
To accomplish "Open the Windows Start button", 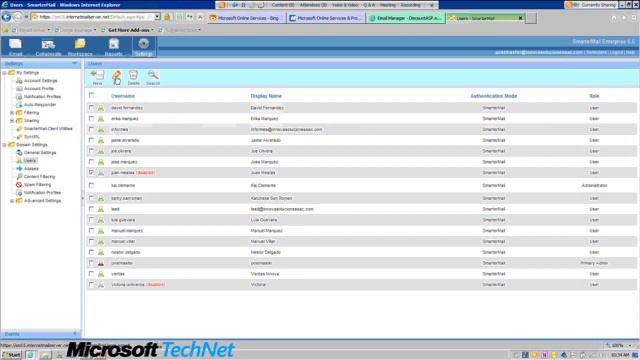I will point(11,355).
